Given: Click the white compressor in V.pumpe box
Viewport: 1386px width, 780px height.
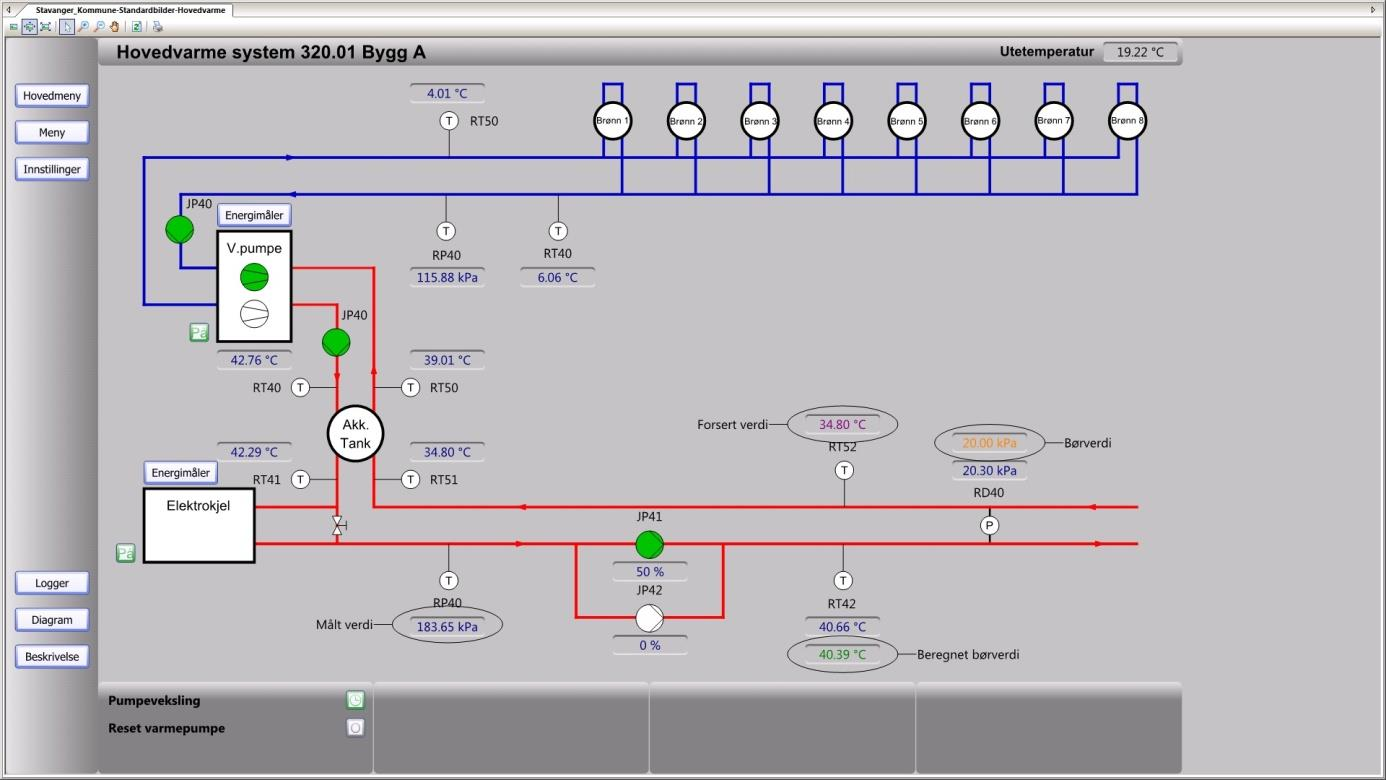Looking at the screenshot, I should coord(254,314).
